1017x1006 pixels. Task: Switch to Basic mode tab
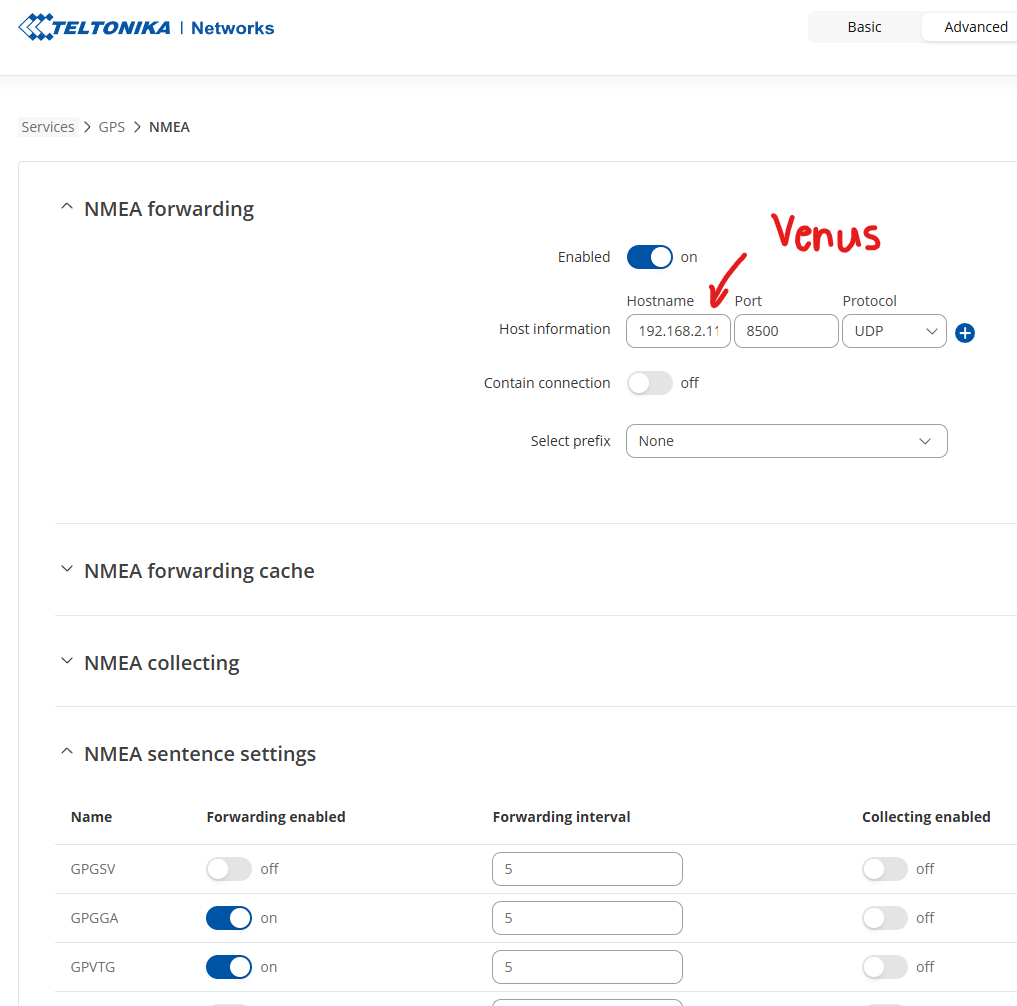coord(864,27)
